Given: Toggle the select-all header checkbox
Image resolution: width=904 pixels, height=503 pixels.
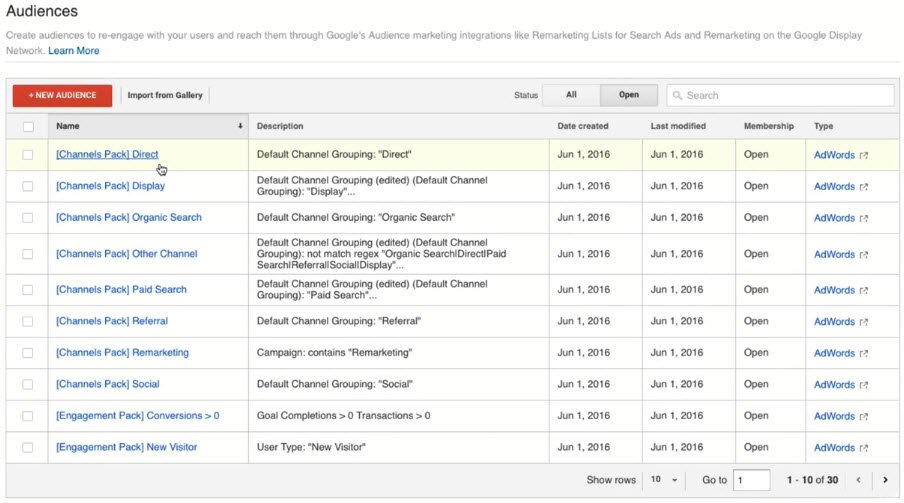Looking at the screenshot, I should click(28, 127).
